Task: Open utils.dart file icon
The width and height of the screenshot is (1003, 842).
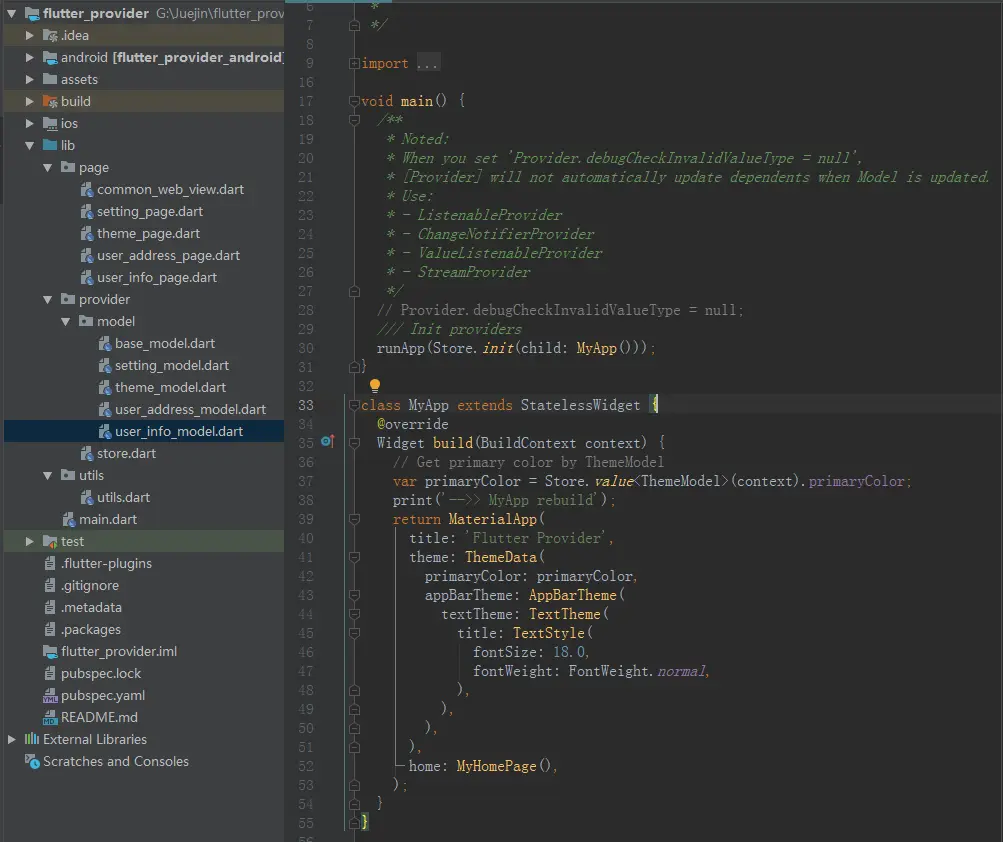Action: tap(87, 497)
